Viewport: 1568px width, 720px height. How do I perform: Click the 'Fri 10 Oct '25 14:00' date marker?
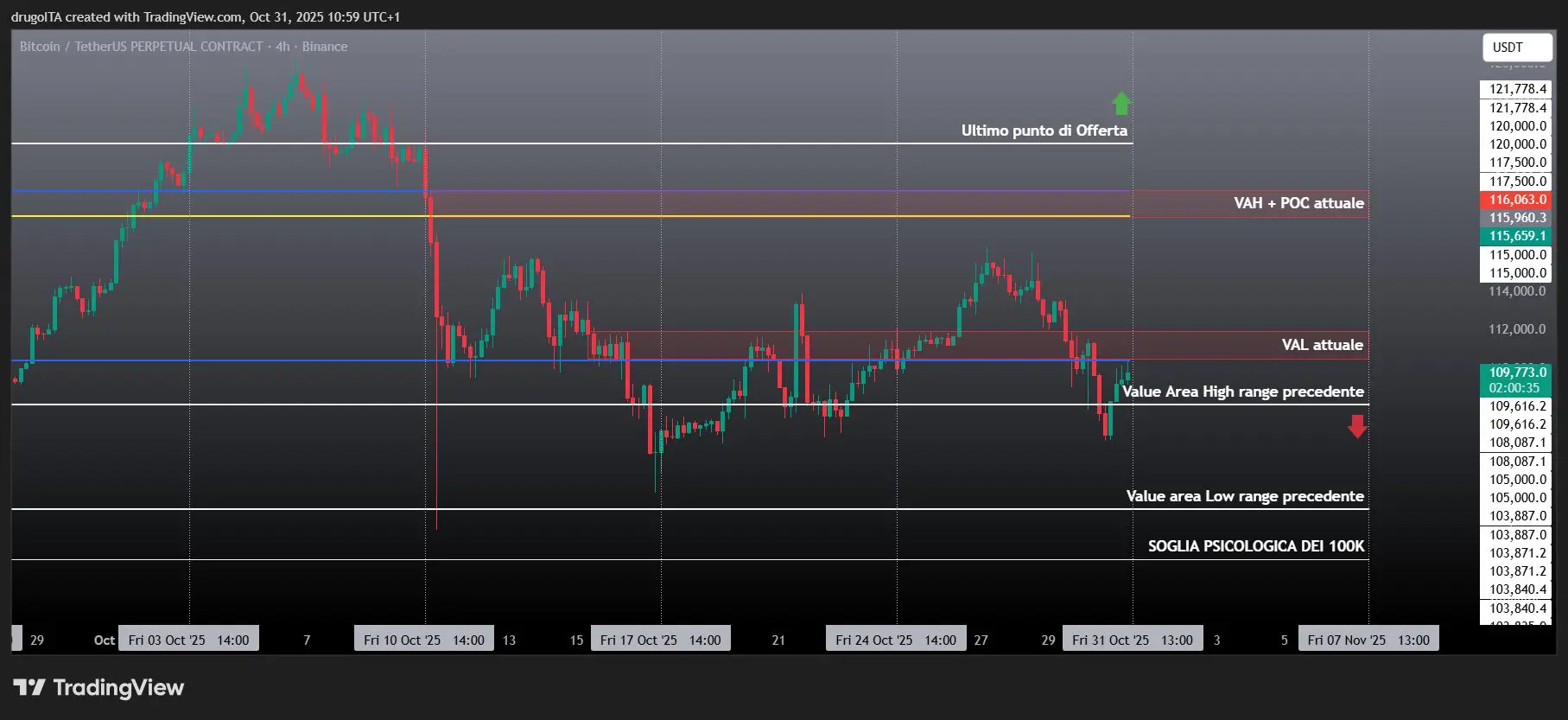pyautogui.click(x=424, y=640)
